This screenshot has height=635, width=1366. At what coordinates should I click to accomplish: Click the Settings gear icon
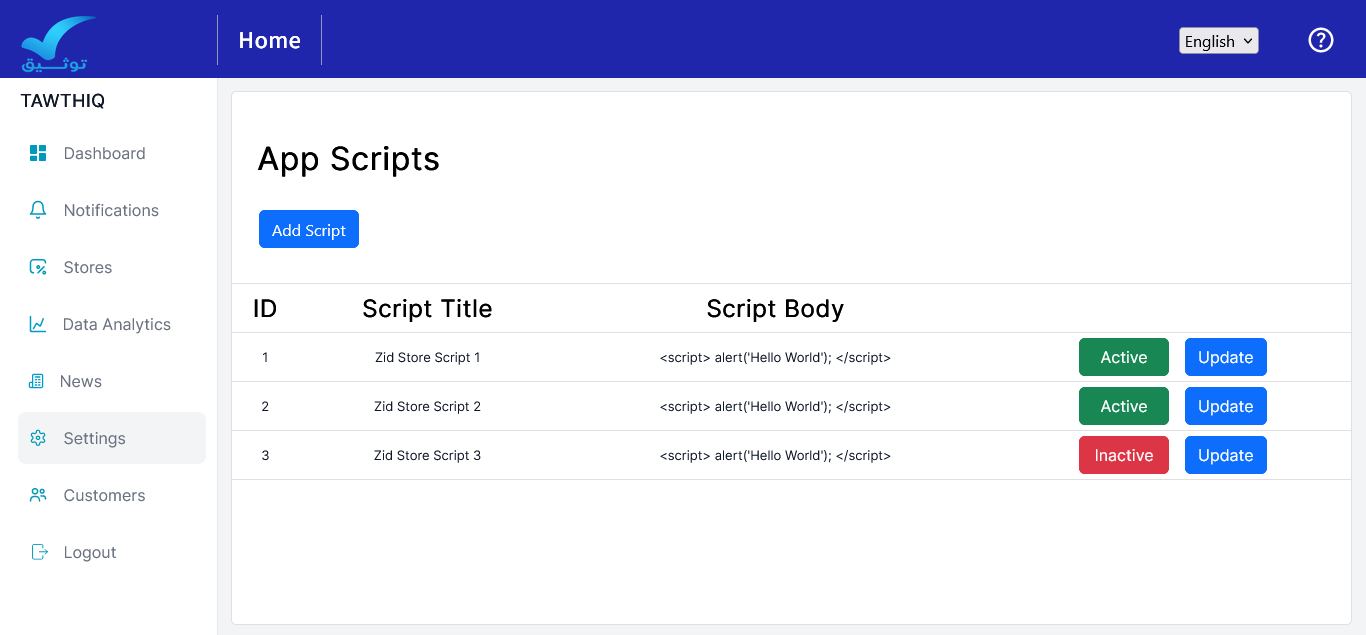38,438
